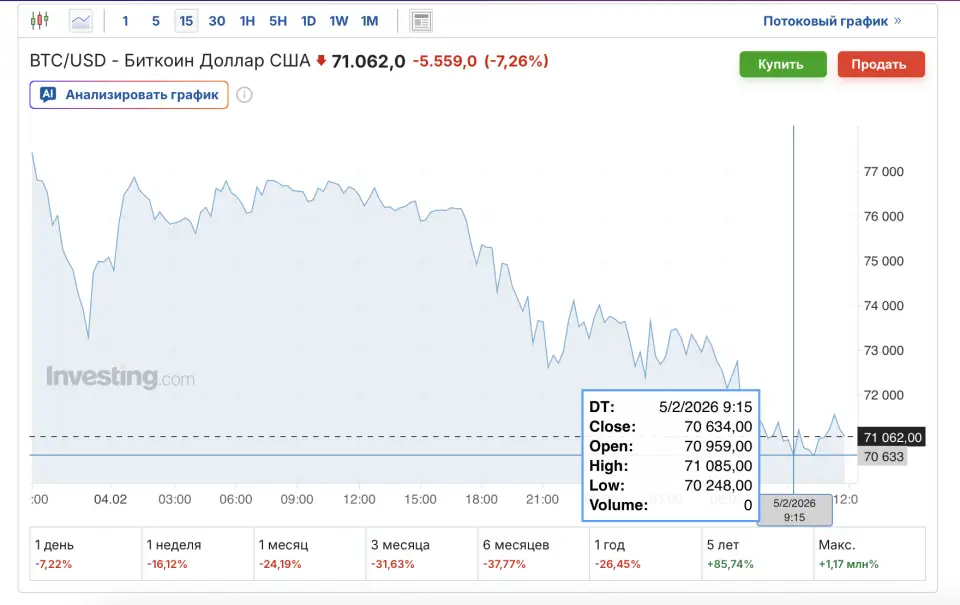Click the news overlay icon in toolbar
The width and height of the screenshot is (960, 605).
421,21
